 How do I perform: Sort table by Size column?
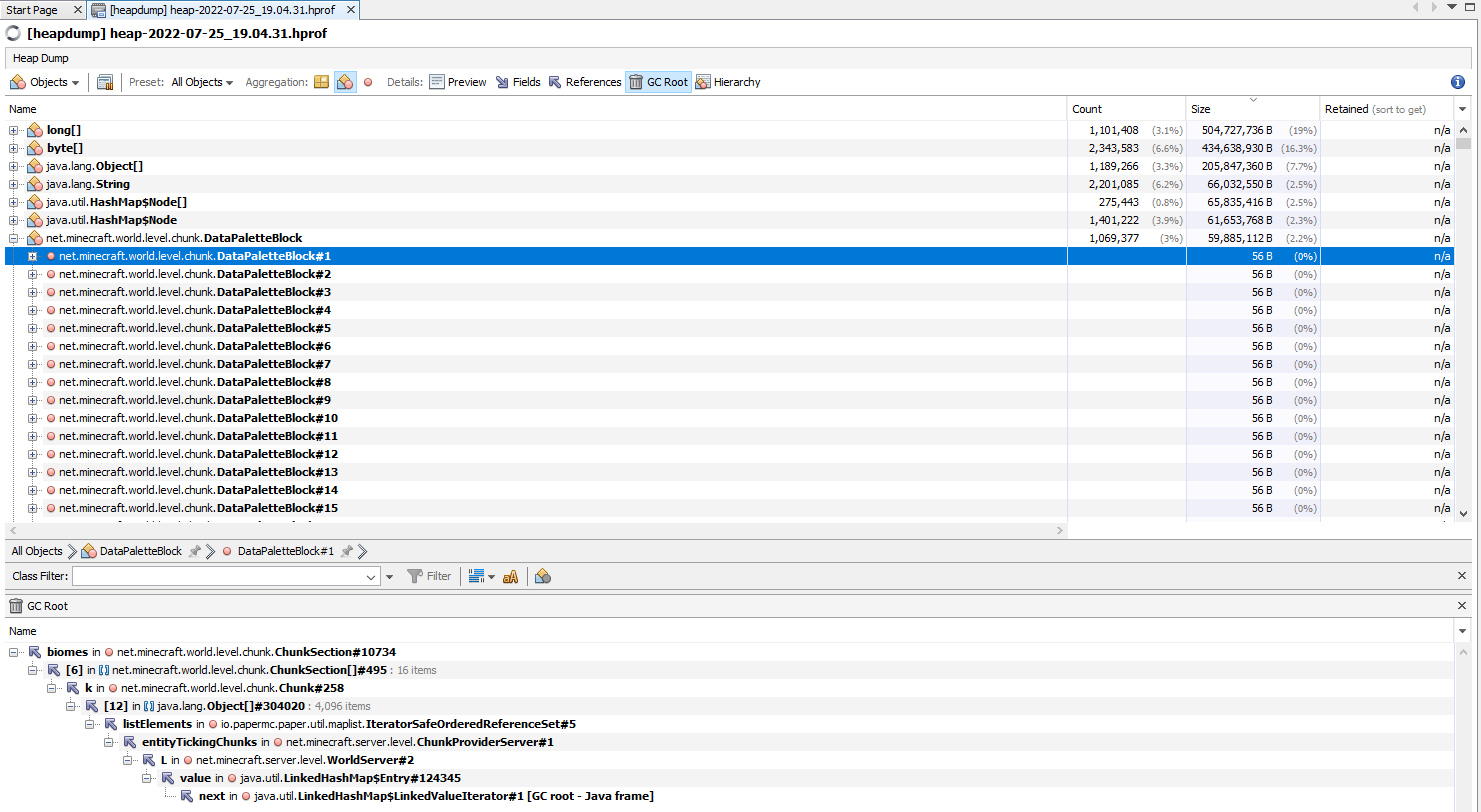1253,109
